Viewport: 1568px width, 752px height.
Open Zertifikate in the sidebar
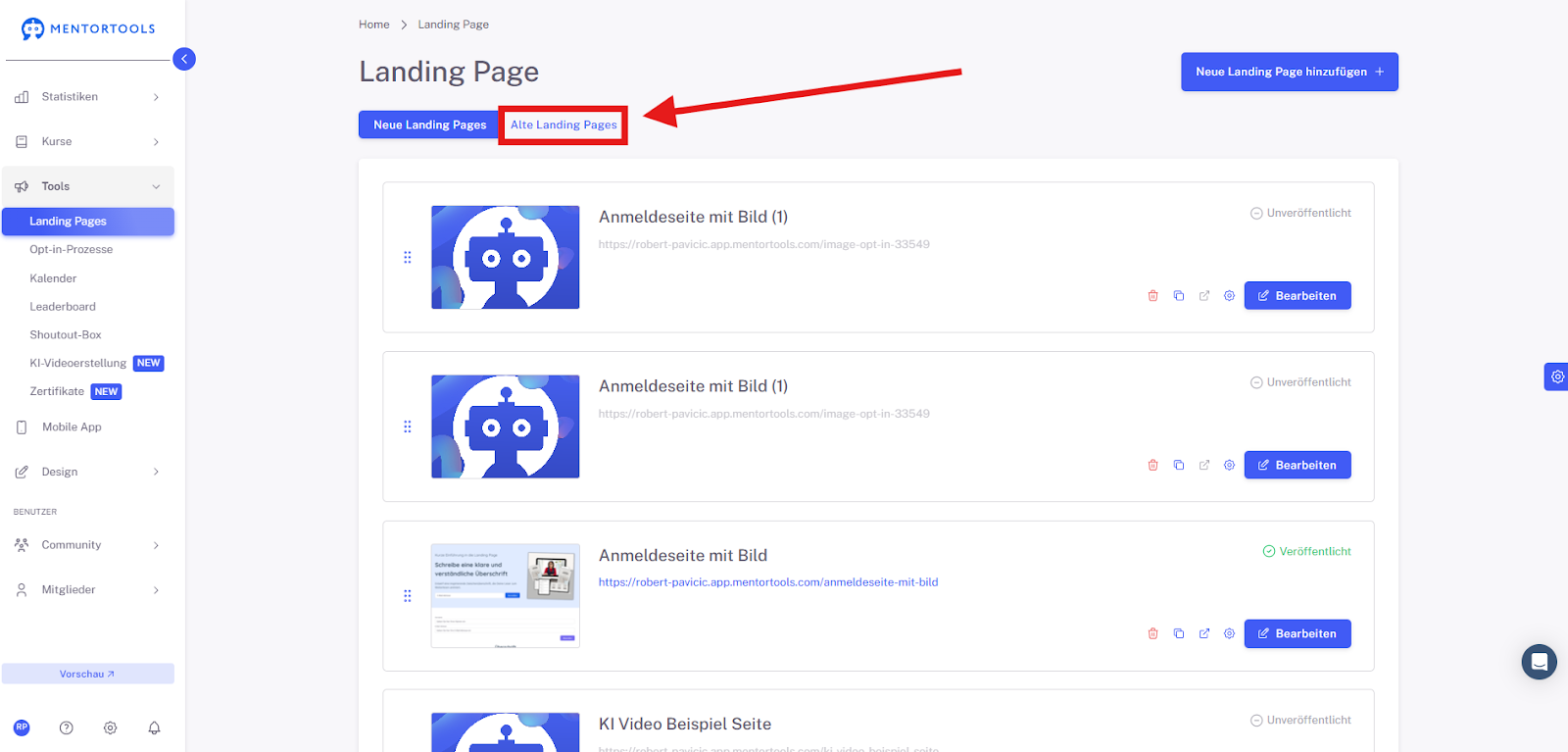pyautogui.click(x=57, y=392)
